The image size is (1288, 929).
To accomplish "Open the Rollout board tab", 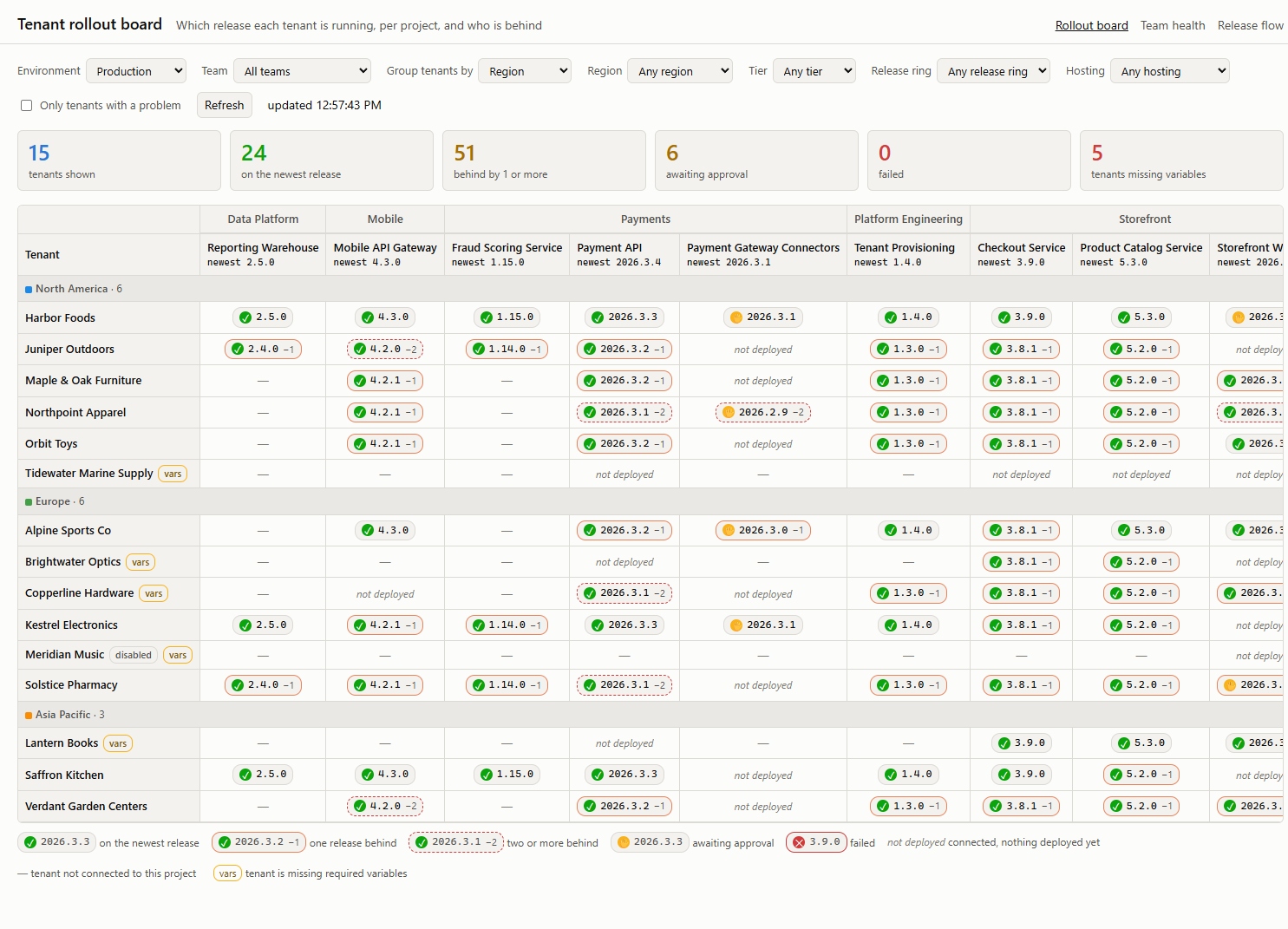I will click(x=1091, y=25).
